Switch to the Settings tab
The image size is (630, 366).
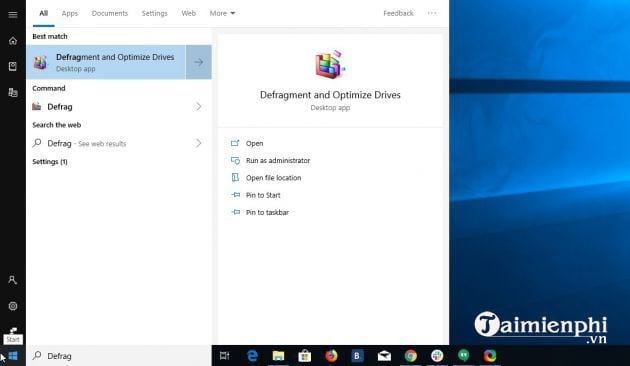[154, 13]
